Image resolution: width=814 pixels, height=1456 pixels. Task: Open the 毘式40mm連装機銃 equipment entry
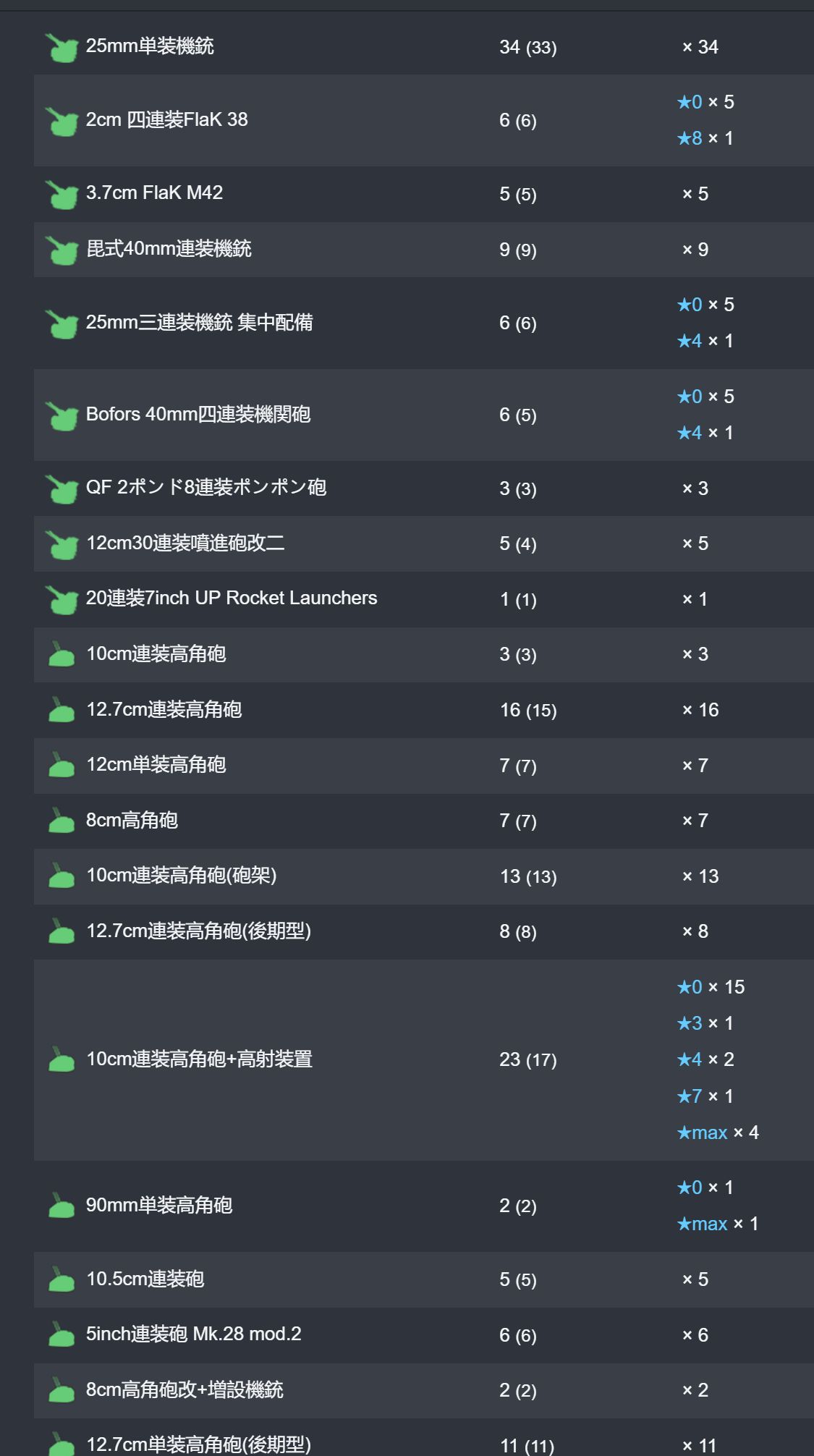pos(169,249)
